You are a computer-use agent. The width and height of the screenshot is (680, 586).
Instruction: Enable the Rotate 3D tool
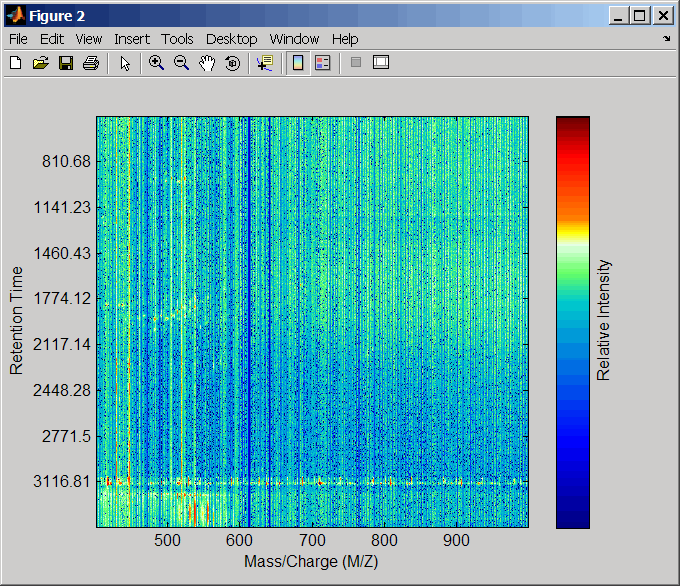(232, 63)
